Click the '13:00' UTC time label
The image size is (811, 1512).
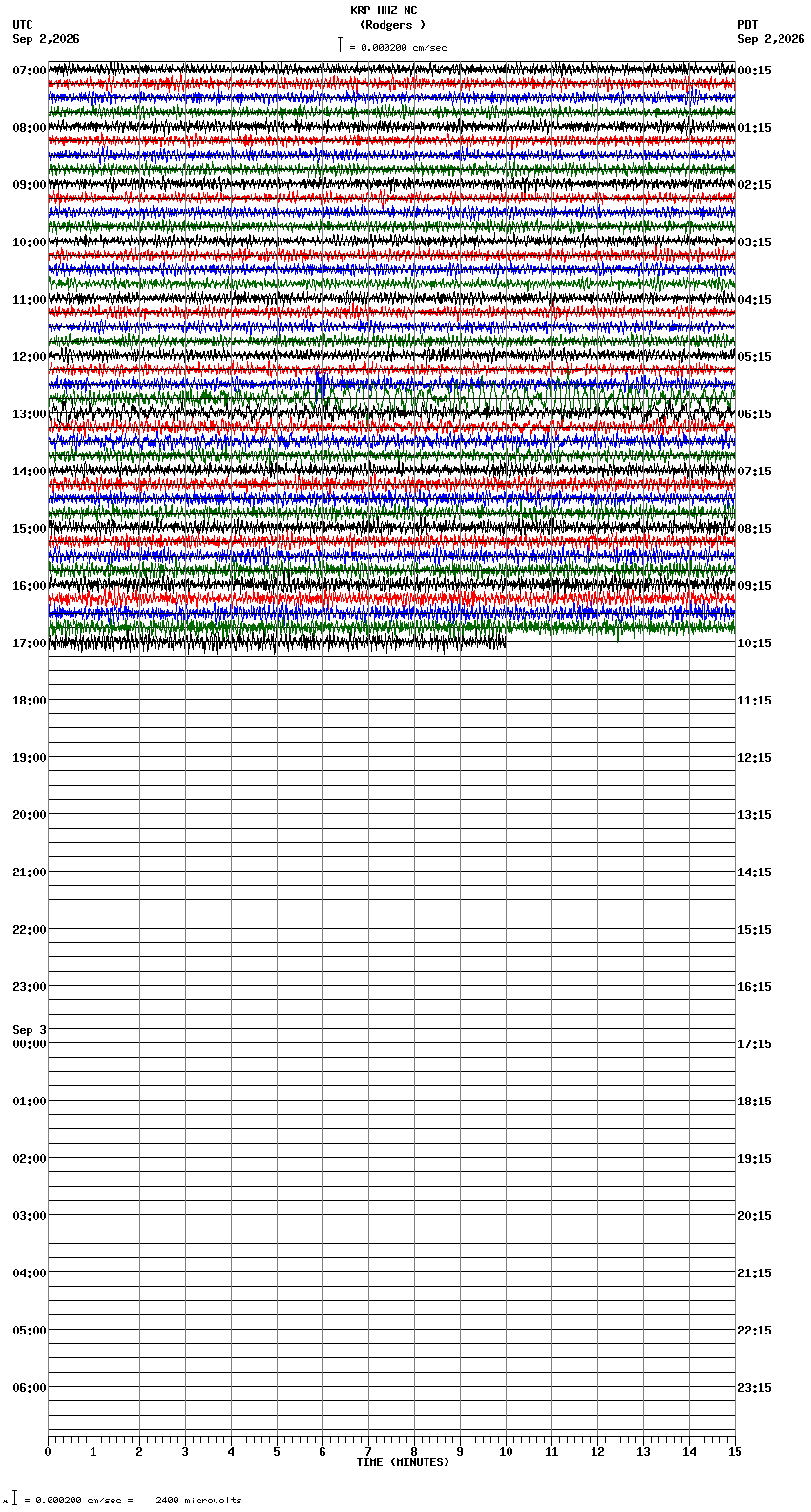tap(30, 414)
